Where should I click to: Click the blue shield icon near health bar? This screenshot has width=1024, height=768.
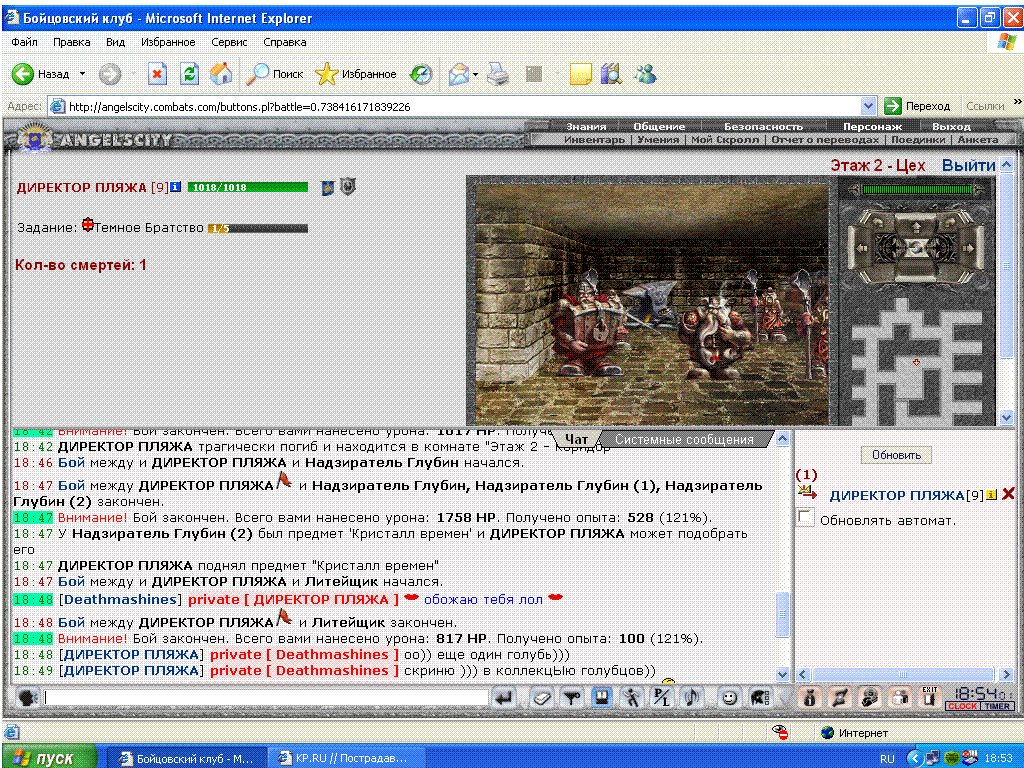[328, 188]
